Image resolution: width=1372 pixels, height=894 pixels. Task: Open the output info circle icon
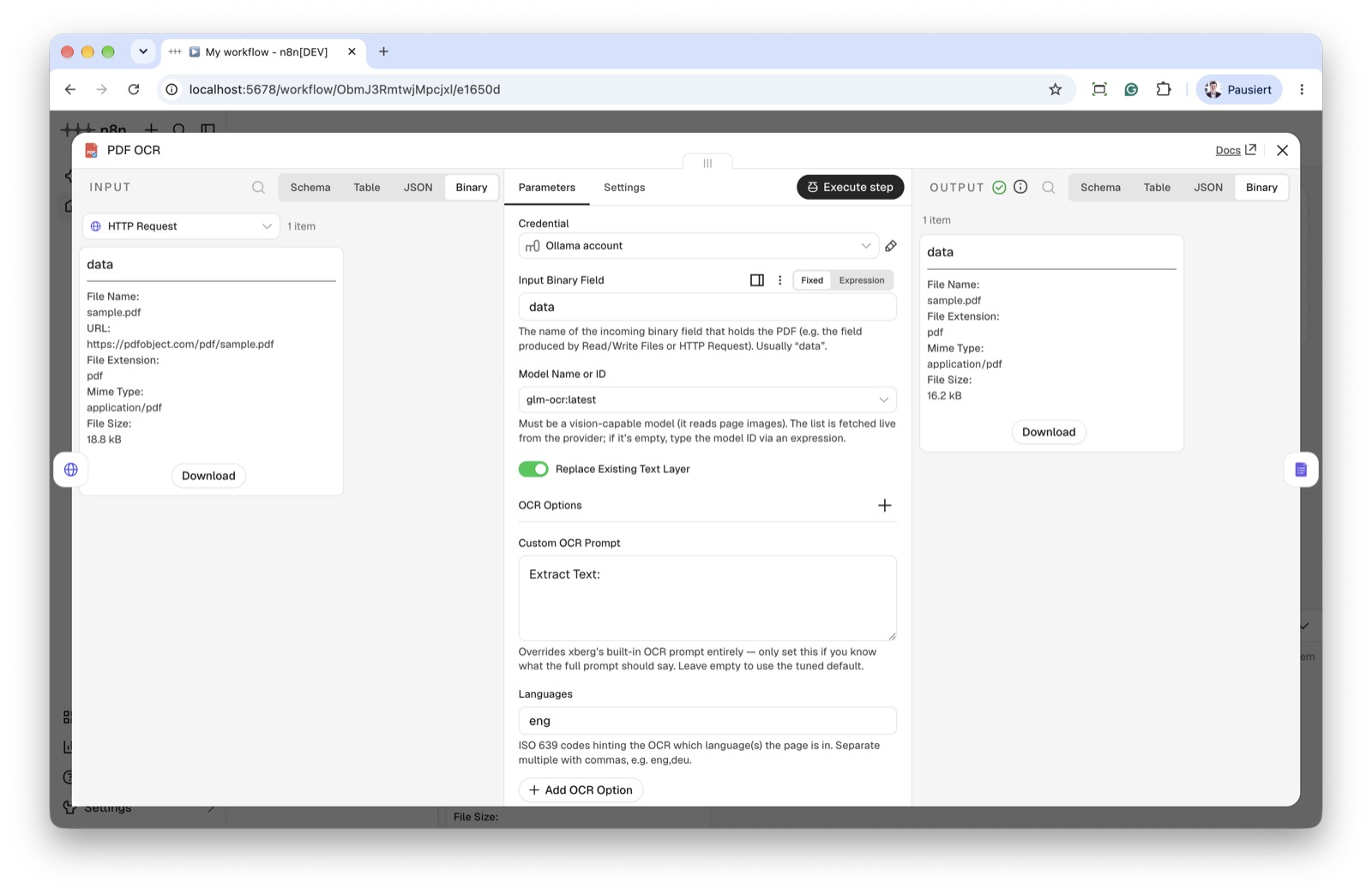[x=1020, y=187]
